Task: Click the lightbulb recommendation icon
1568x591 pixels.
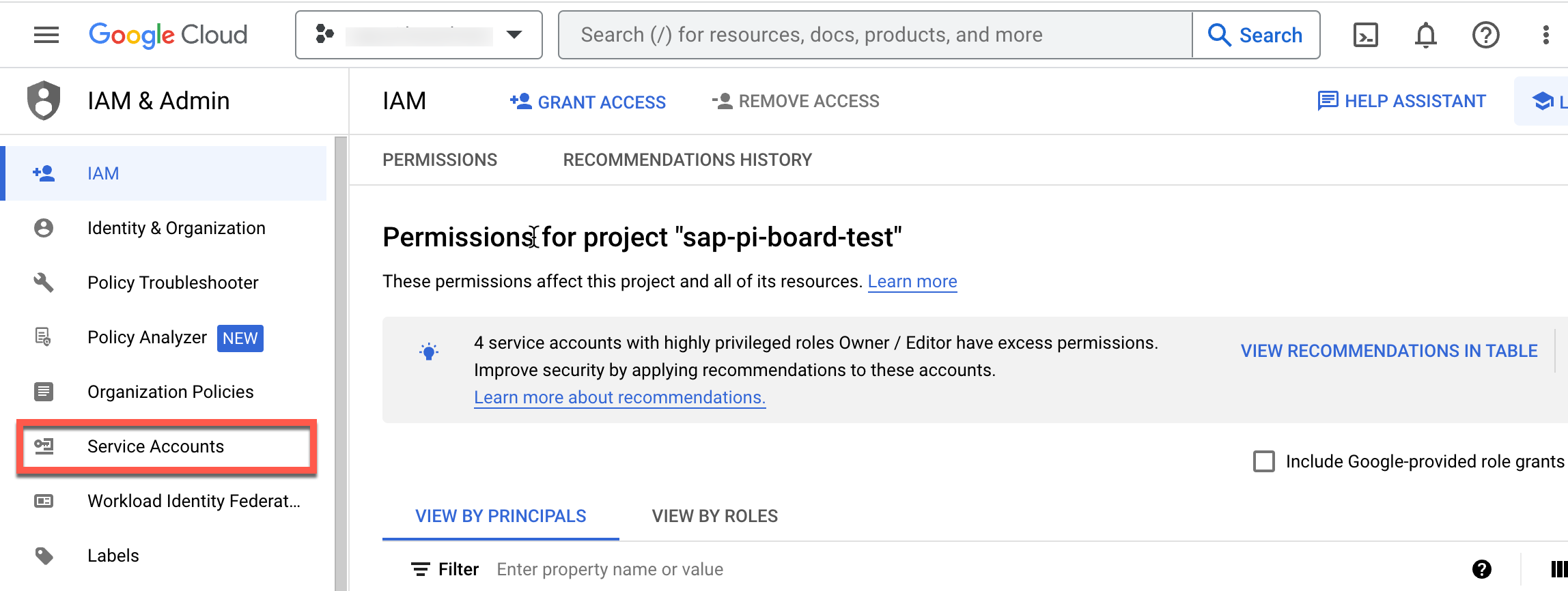Action: pyautogui.click(x=429, y=351)
